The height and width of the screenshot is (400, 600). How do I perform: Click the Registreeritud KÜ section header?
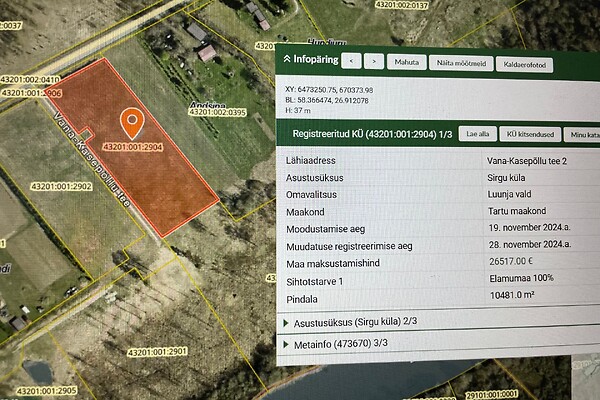tap(360, 133)
